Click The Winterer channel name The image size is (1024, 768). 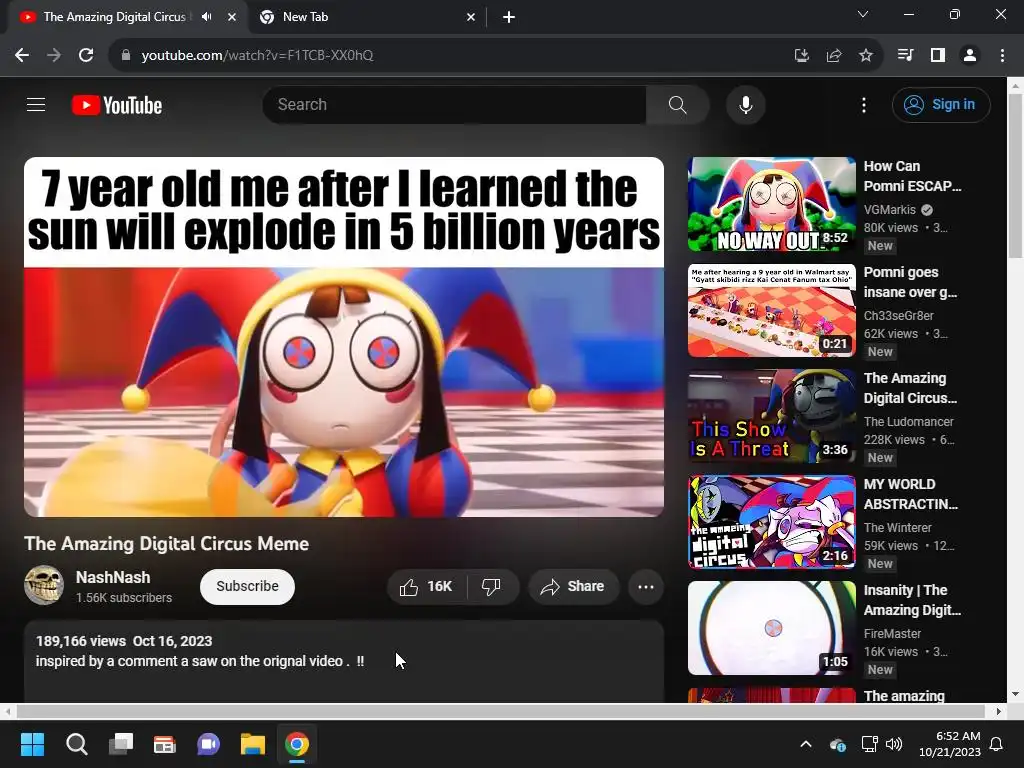point(897,527)
